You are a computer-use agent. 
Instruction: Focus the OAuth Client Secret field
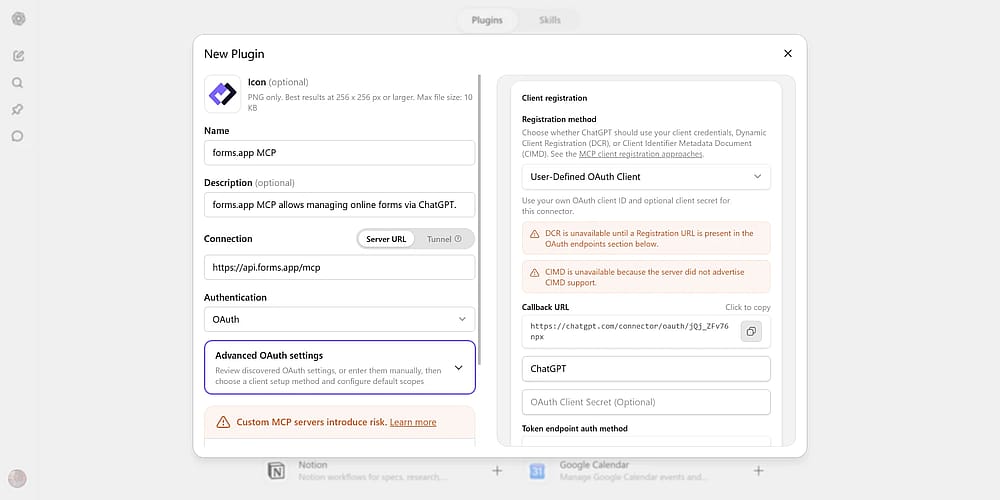pos(646,402)
